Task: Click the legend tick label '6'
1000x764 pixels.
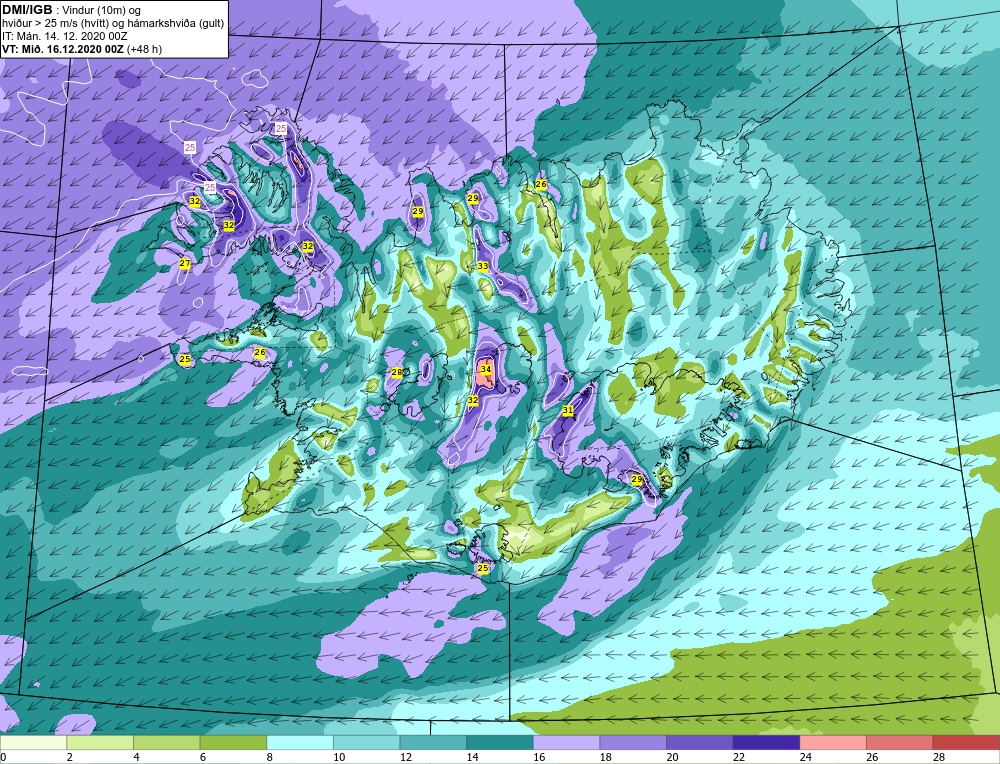Action: click(203, 757)
